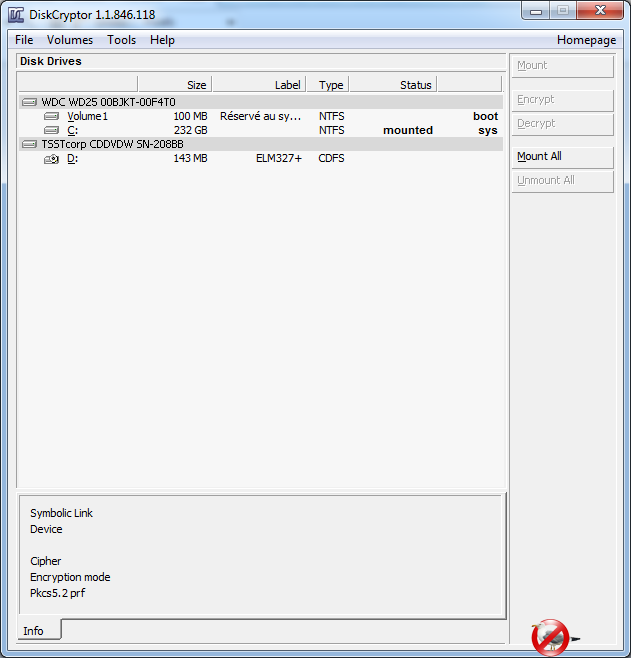
Task: Click the D: CD-ROM disc icon
Action: click(51, 158)
